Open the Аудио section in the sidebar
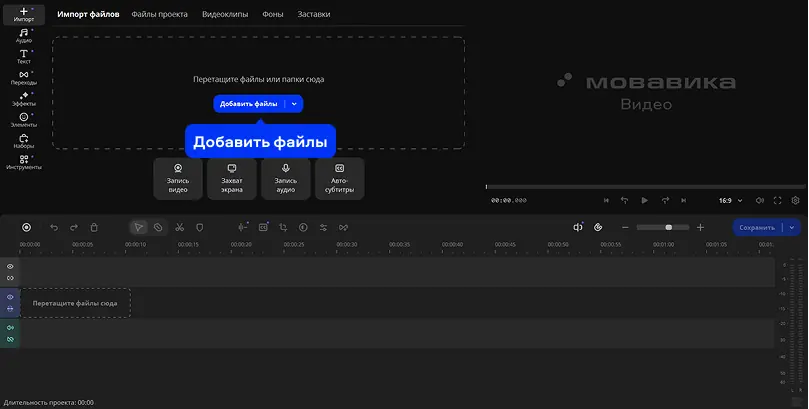809x409 pixels. (x=24, y=36)
